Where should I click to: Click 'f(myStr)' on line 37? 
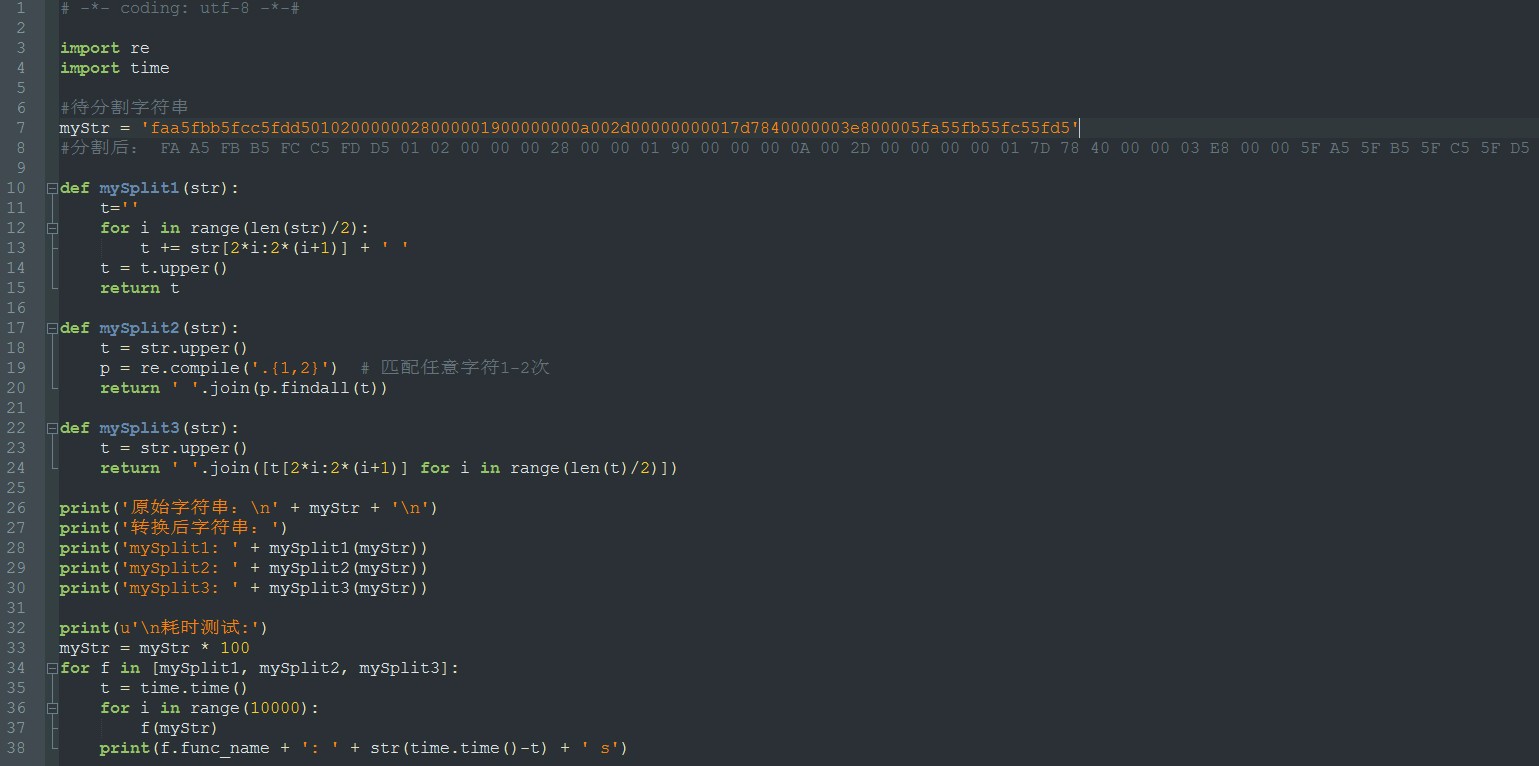pyautogui.click(x=179, y=728)
